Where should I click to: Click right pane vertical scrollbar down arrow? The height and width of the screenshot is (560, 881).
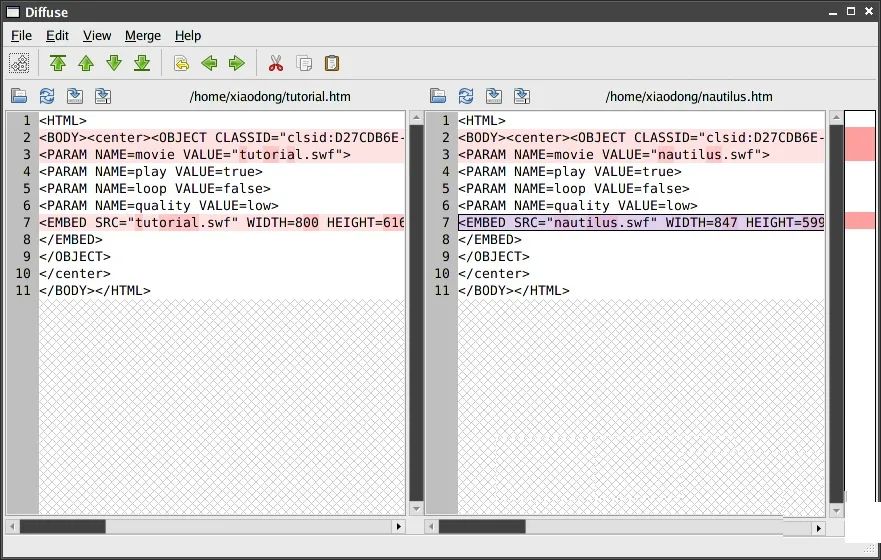(836, 511)
